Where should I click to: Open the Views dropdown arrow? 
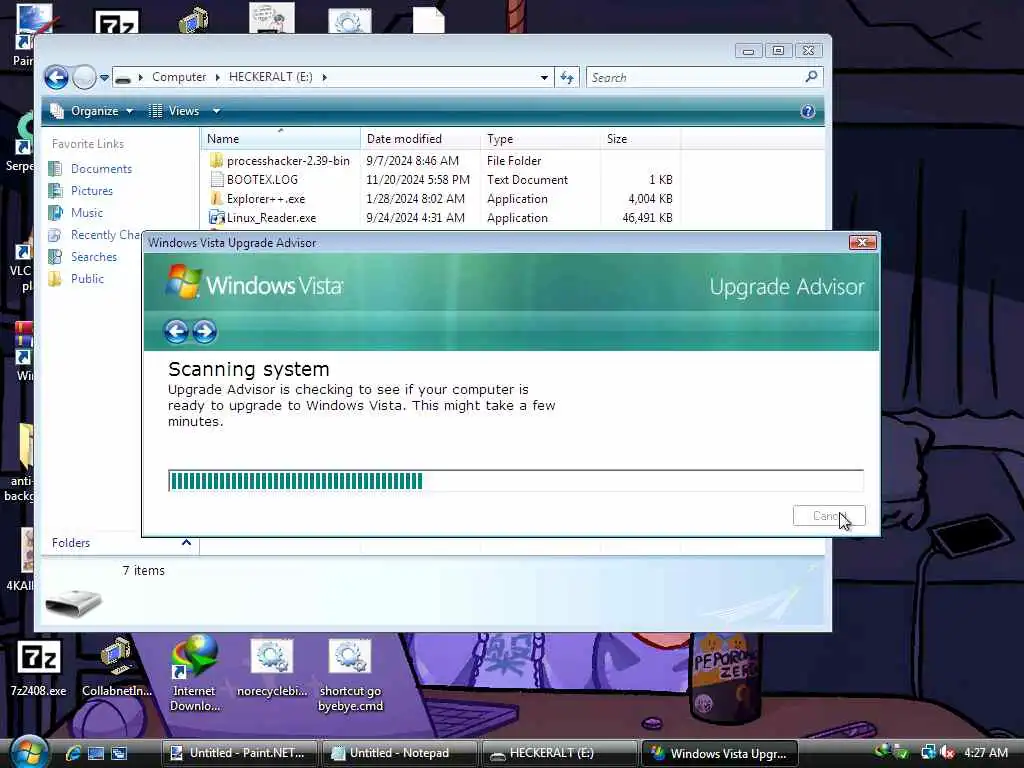216,111
